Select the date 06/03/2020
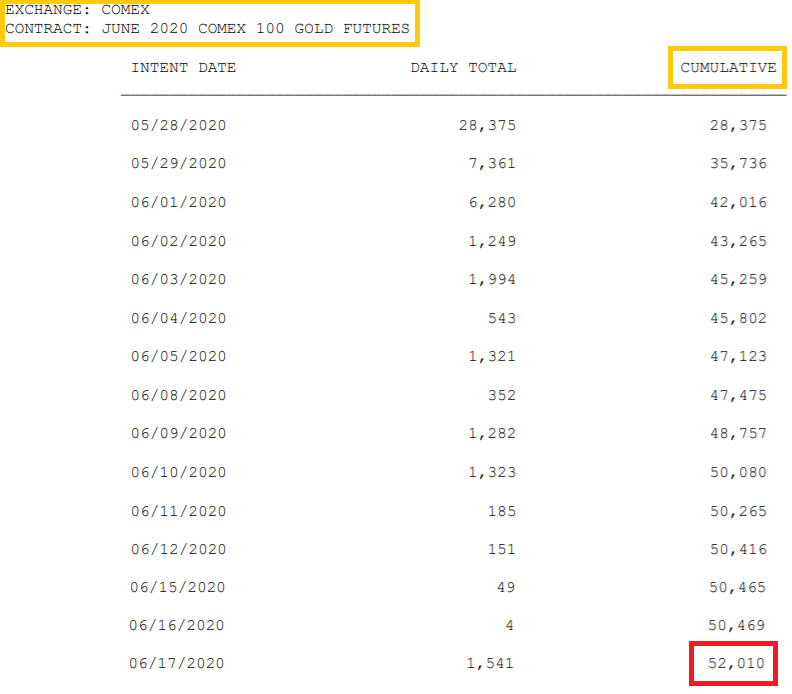The height and width of the screenshot is (694, 792). tap(178, 279)
